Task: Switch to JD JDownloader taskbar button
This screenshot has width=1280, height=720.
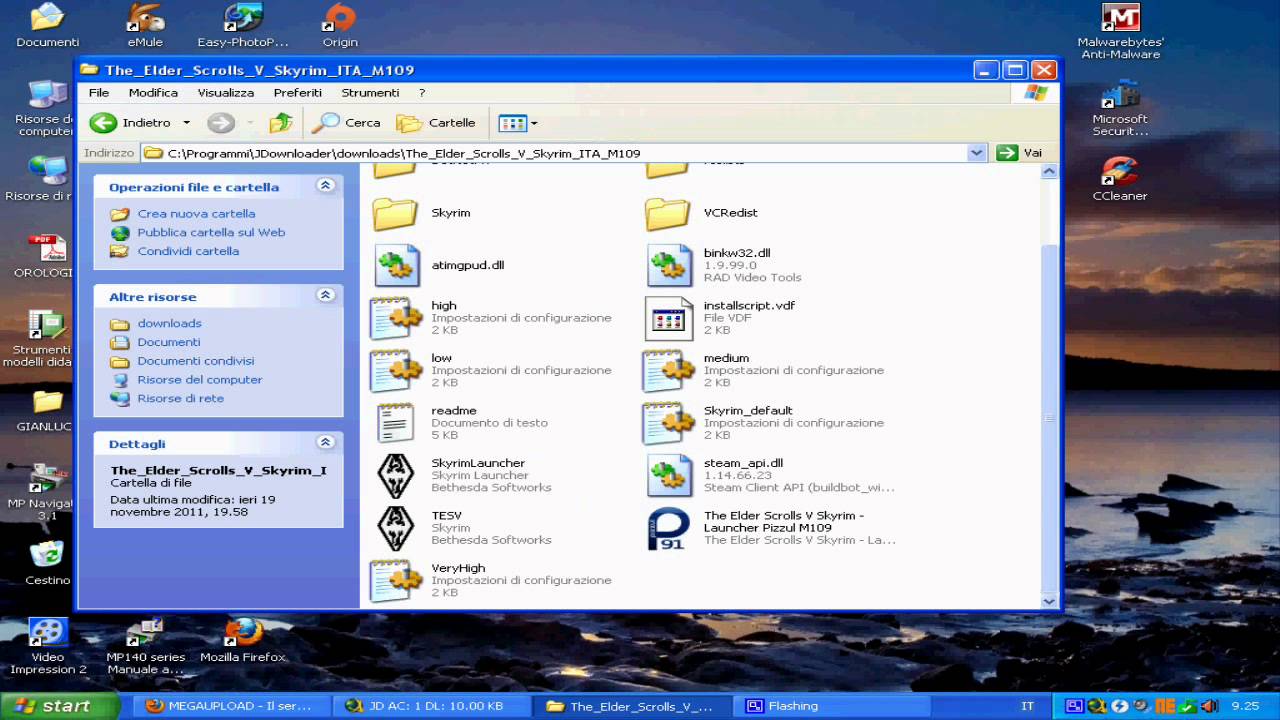Action: [x=430, y=706]
